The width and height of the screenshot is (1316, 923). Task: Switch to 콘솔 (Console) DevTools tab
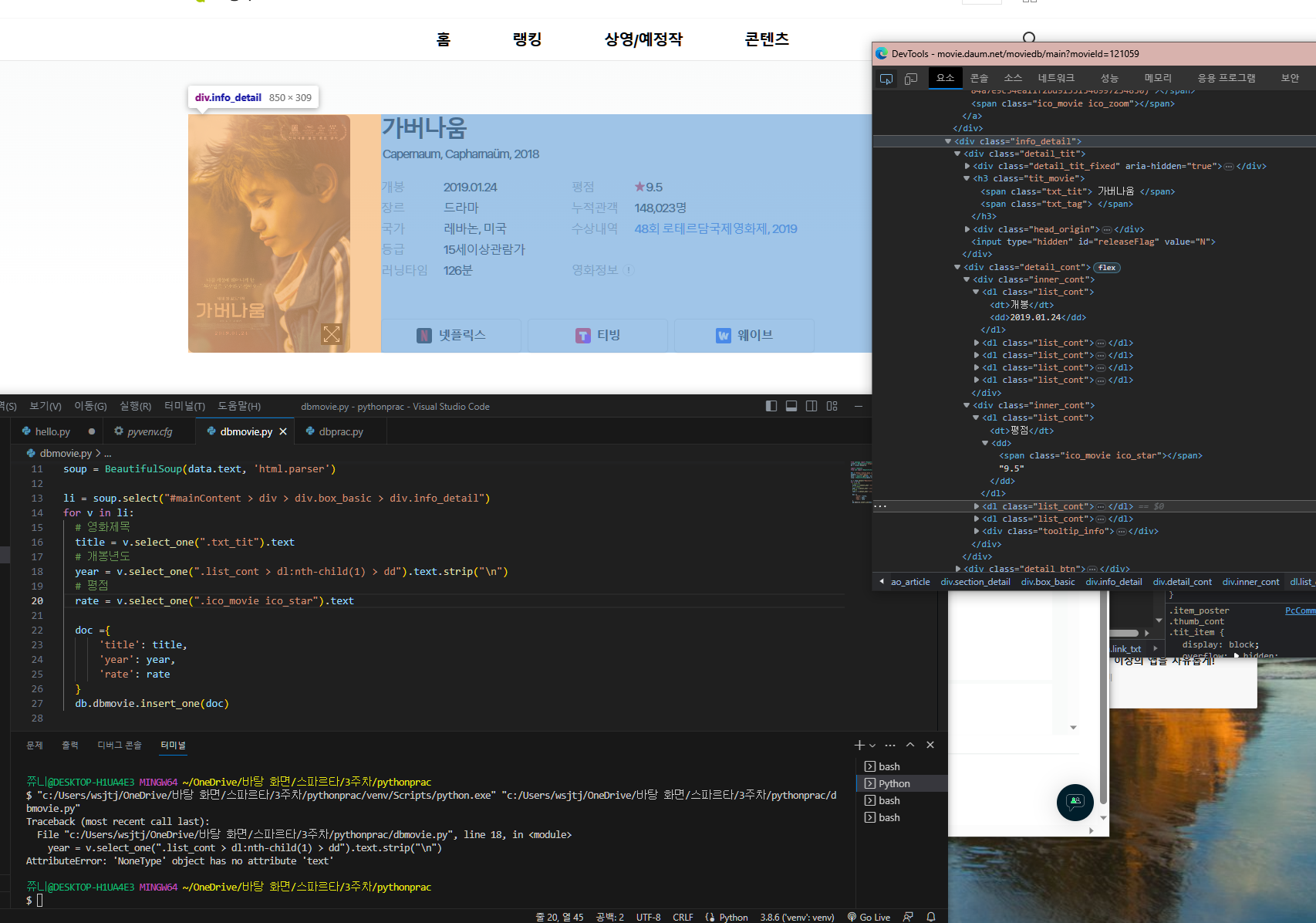(x=979, y=78)
